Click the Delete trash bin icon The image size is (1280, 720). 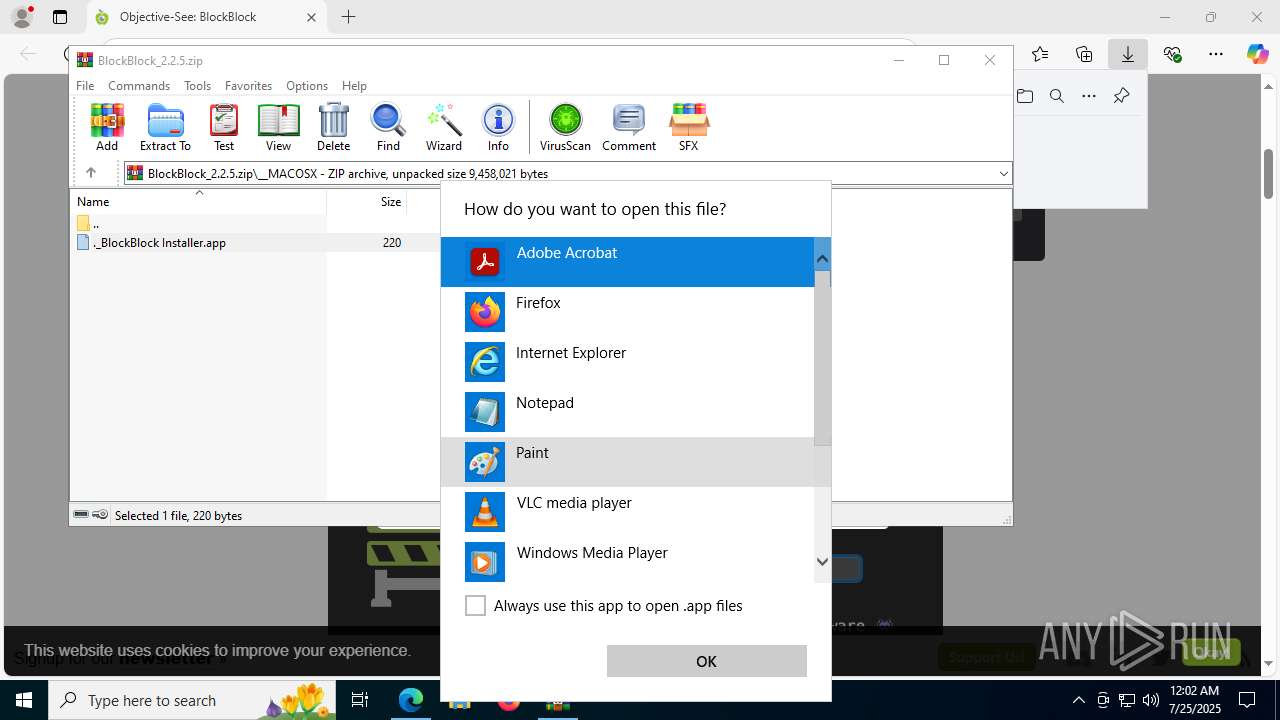[x=333, y=127]
